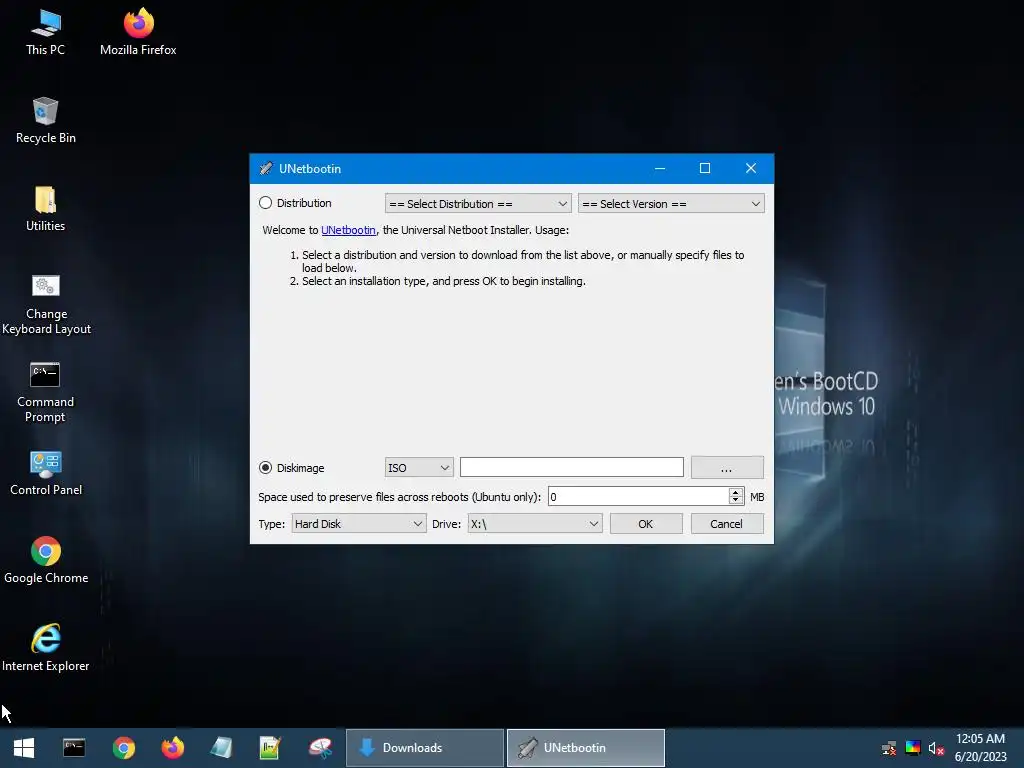The height and width of the screenshot is (768, 1024).
Task: Click the blue notebook taskbar icon
Action: tap(221, 748)
